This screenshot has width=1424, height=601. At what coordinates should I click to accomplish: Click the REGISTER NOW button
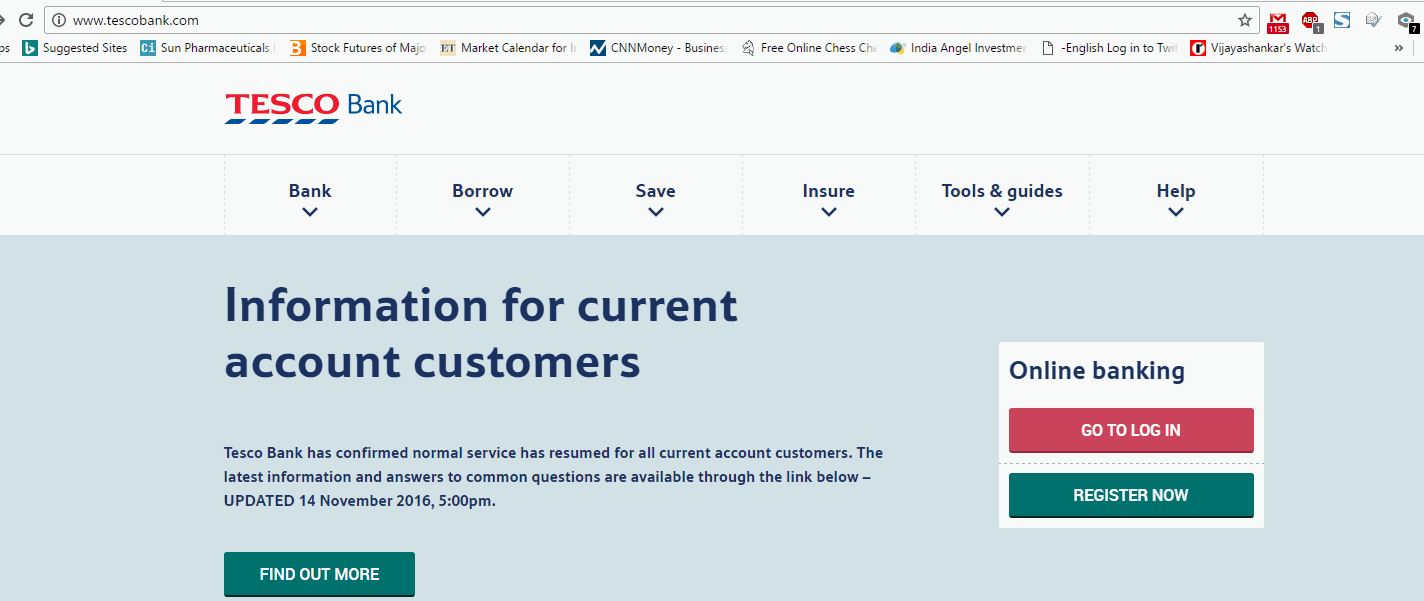1131,495
